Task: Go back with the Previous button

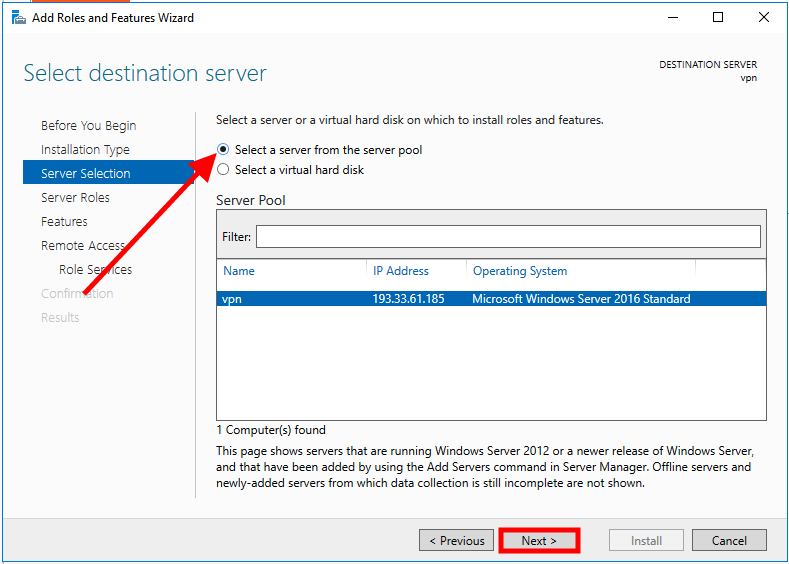Action: point(456,540)
